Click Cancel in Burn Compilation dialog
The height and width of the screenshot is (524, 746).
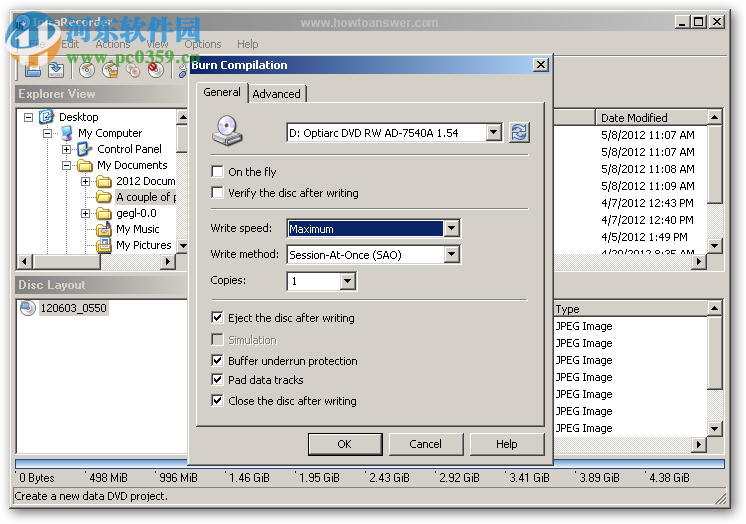click(426, 444)
